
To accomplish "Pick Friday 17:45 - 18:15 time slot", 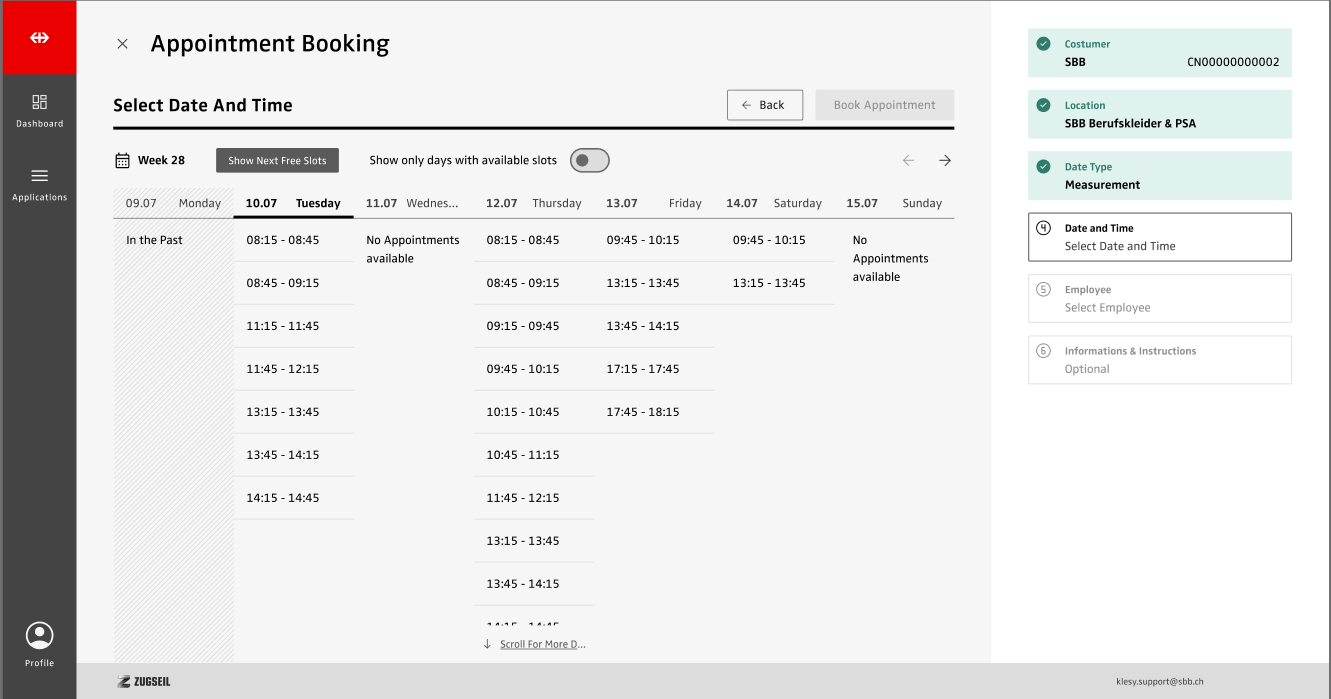I will click(x=643, y=412).
